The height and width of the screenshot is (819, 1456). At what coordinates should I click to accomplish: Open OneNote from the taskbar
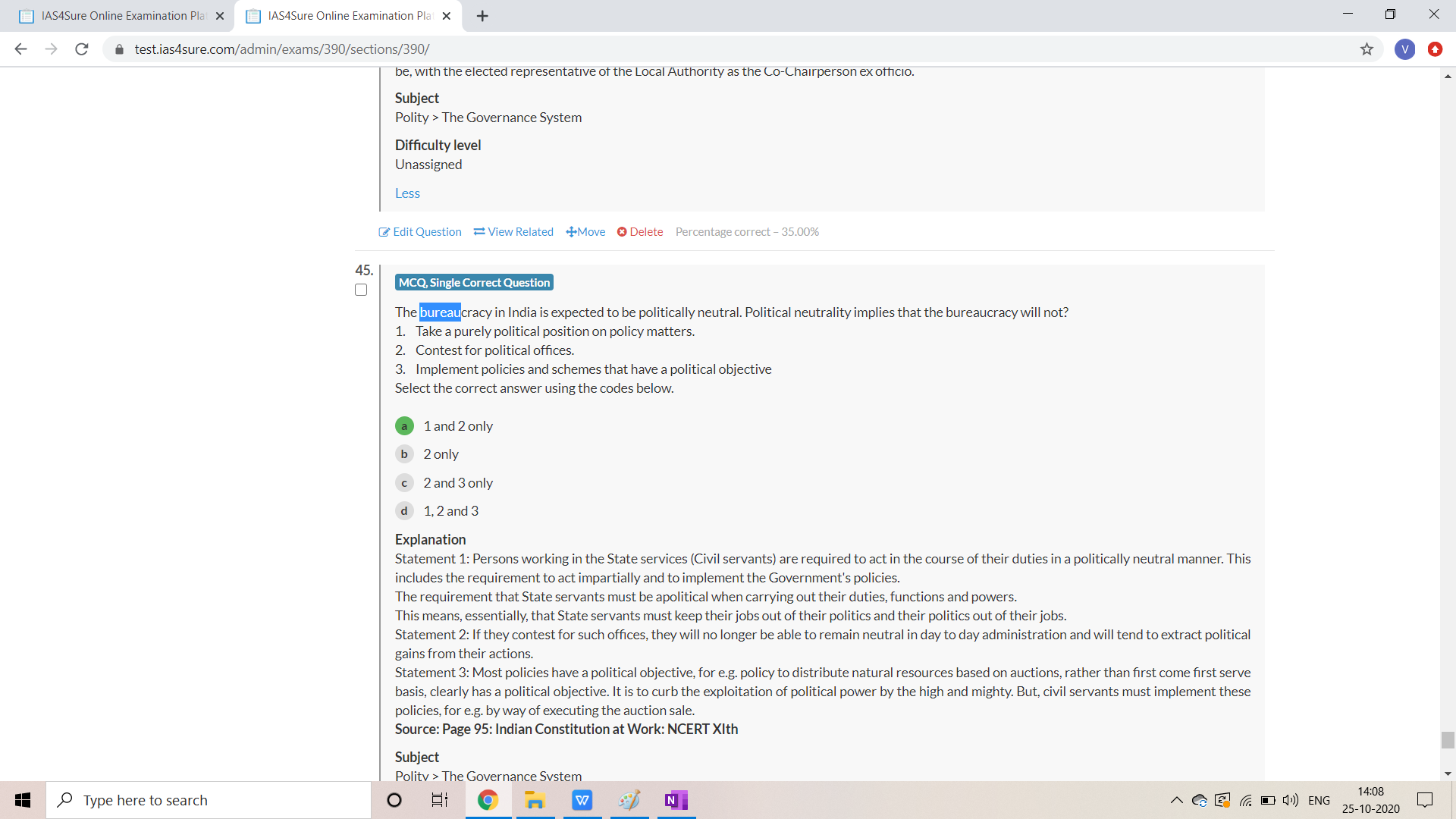[675, 800]
